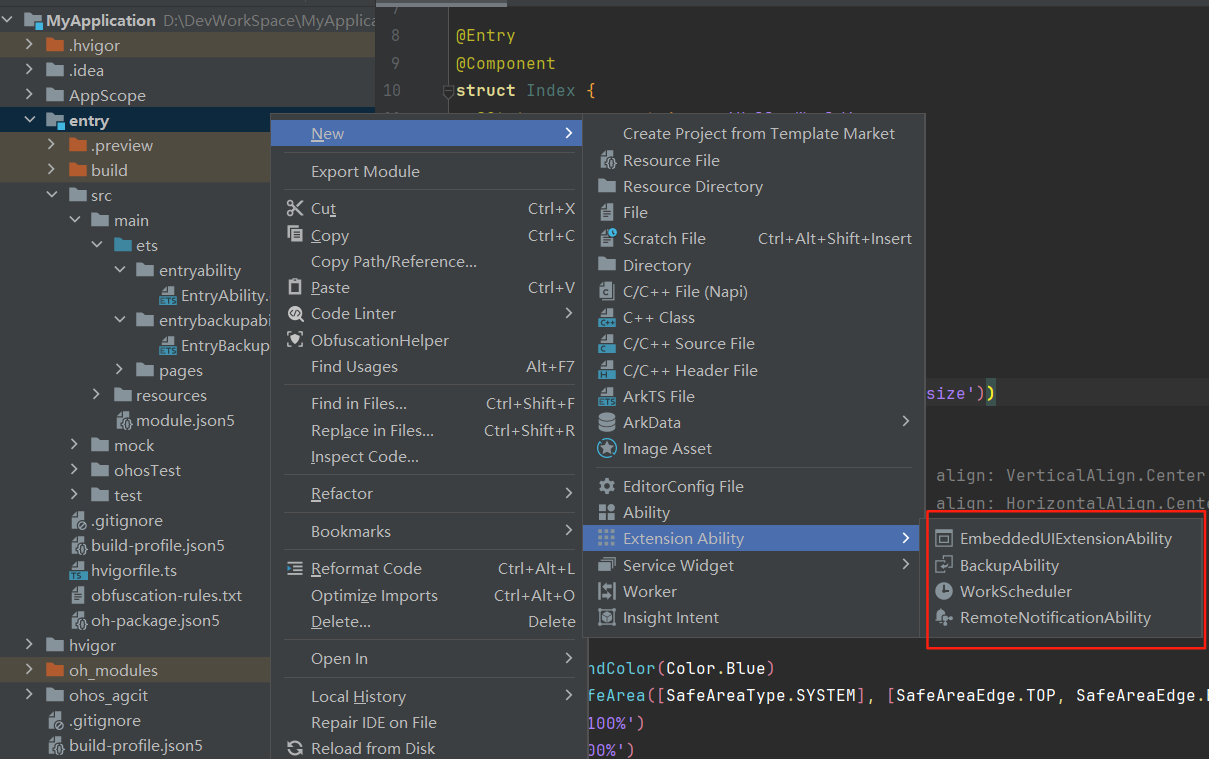This screenshot has width=1209, height=759.
Task: Expand the hvigor folder in tree
Action: click(x=30, y=645)
